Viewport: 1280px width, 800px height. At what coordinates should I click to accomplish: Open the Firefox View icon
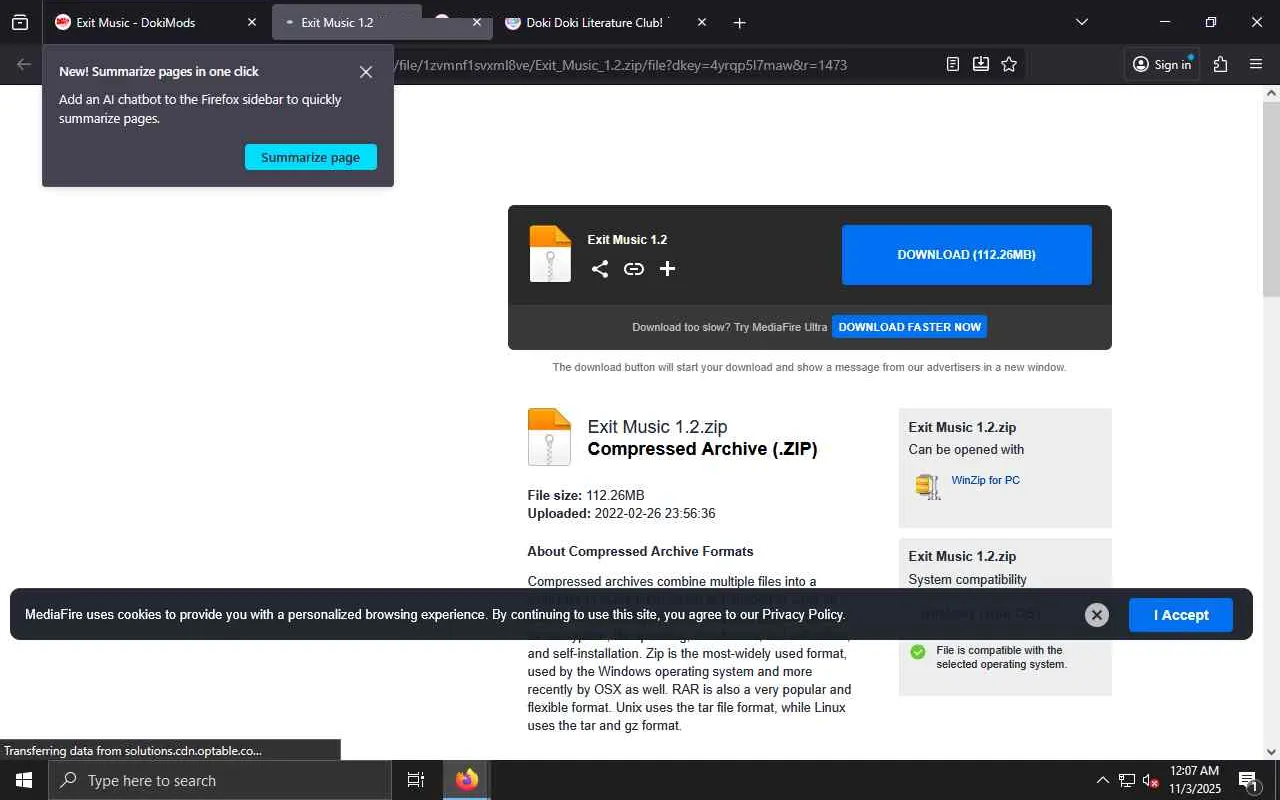(20, 22)
